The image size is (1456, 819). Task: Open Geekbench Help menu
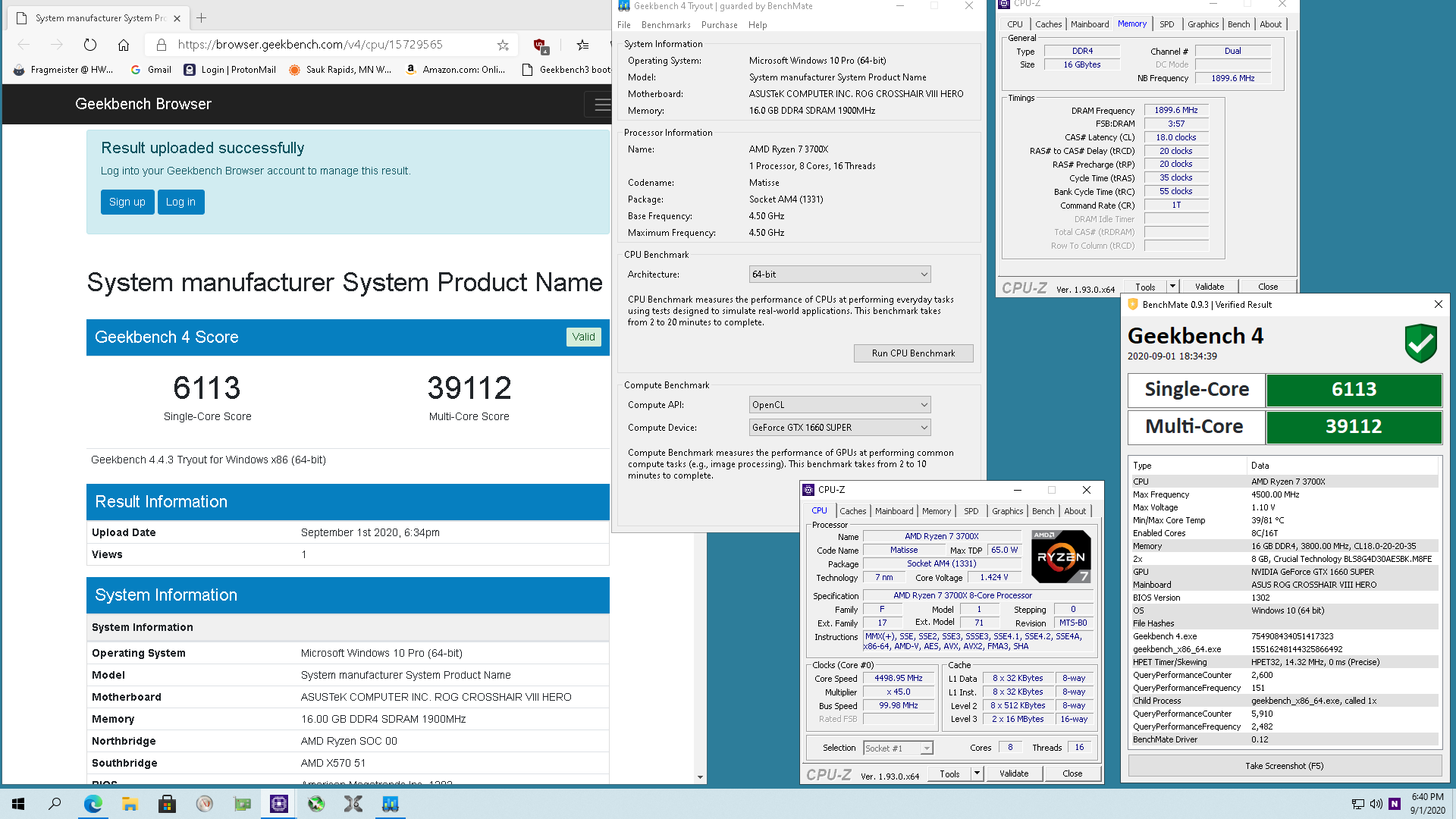coord(758,25)
